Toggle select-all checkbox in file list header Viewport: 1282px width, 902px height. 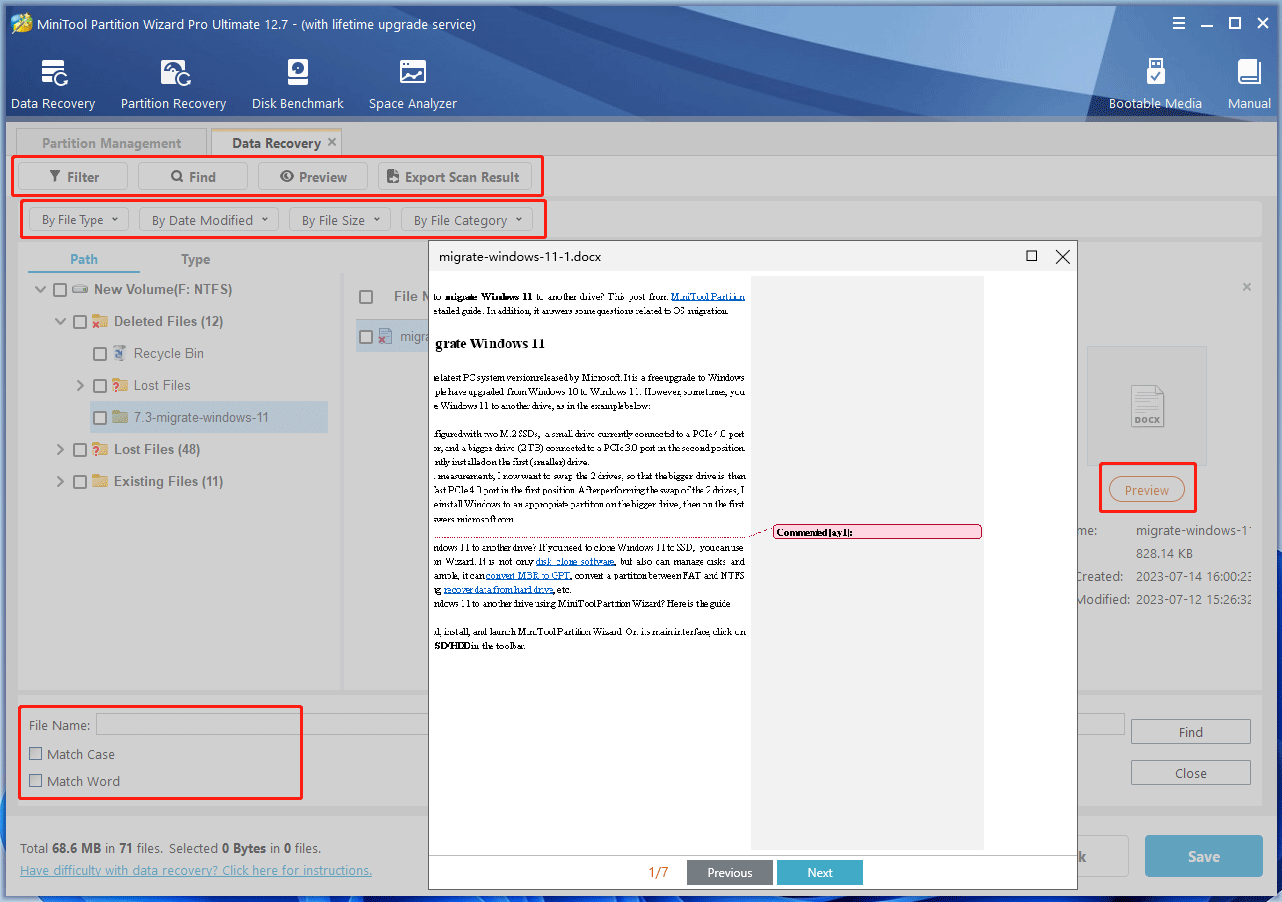click(366, 297)
